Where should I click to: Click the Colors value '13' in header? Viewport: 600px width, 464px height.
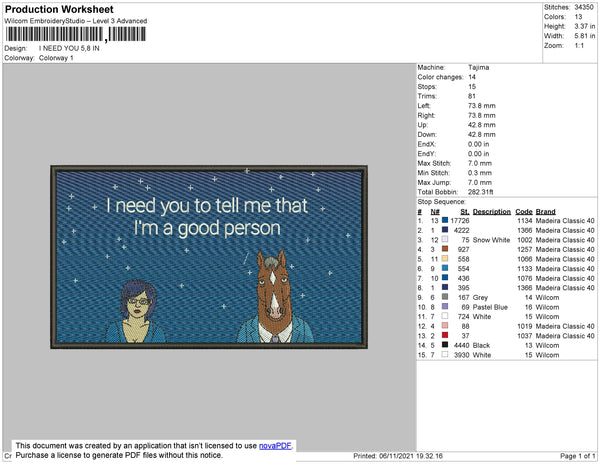(578, 17)
